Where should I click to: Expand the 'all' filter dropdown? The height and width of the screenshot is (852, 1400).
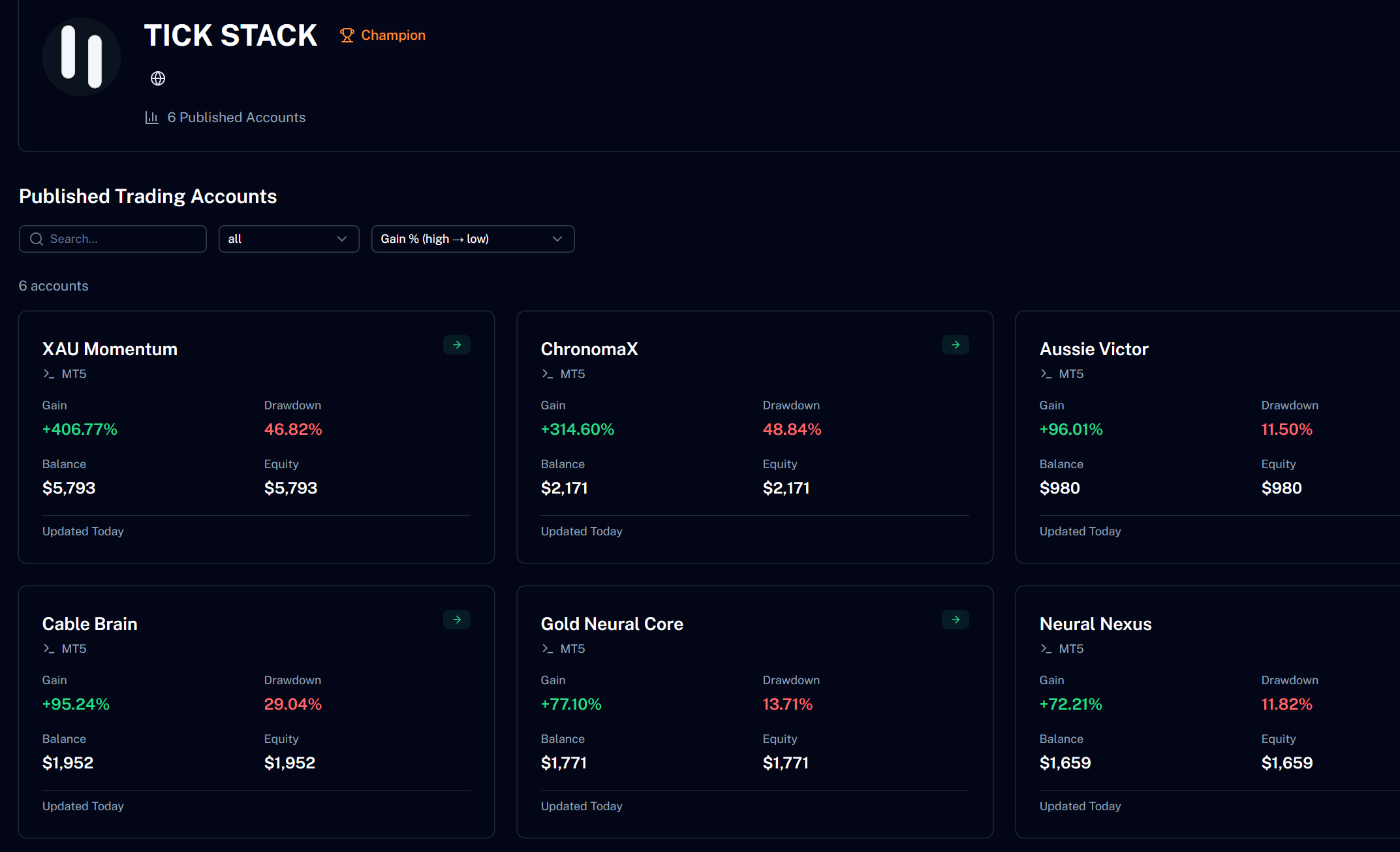(288, 239)
